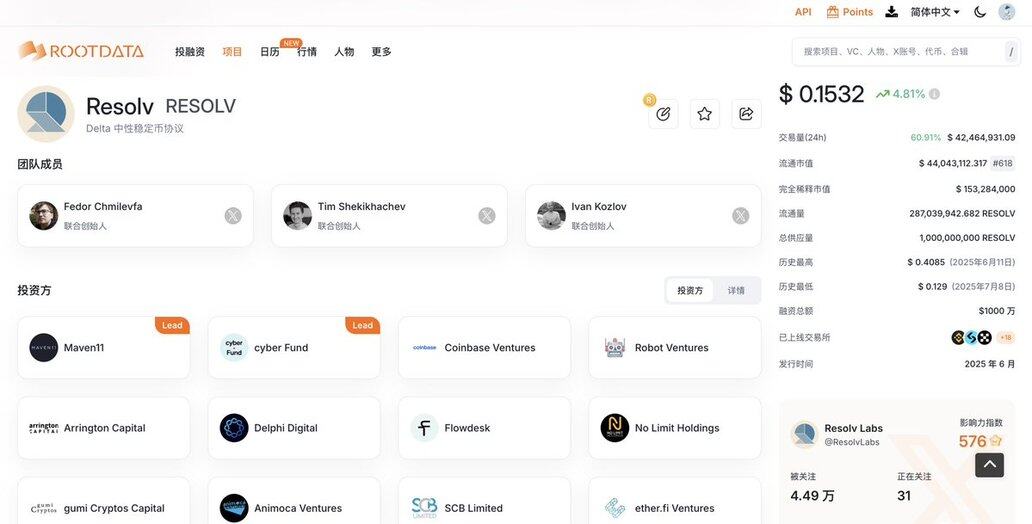Click the No Limit Holdings logo icon
The height and width of the screenshot is (524, 1032).
[x=615, y=428]
